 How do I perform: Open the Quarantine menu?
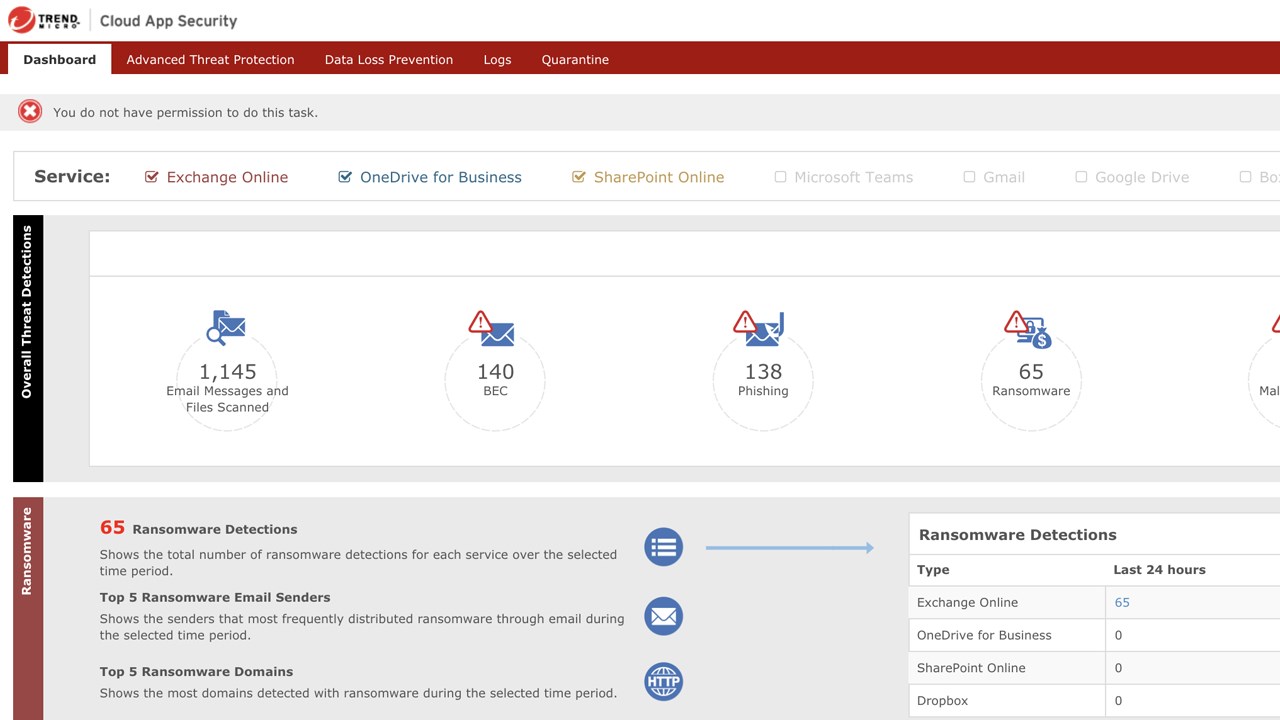(x=575, y=59)
